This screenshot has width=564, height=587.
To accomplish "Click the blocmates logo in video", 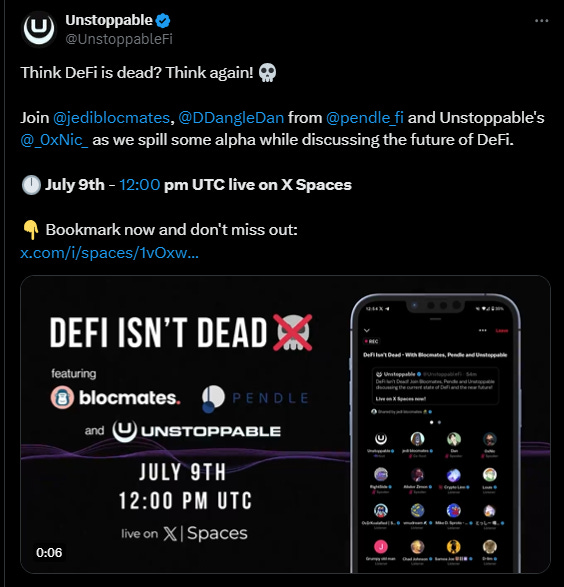I will click(116, 397).
